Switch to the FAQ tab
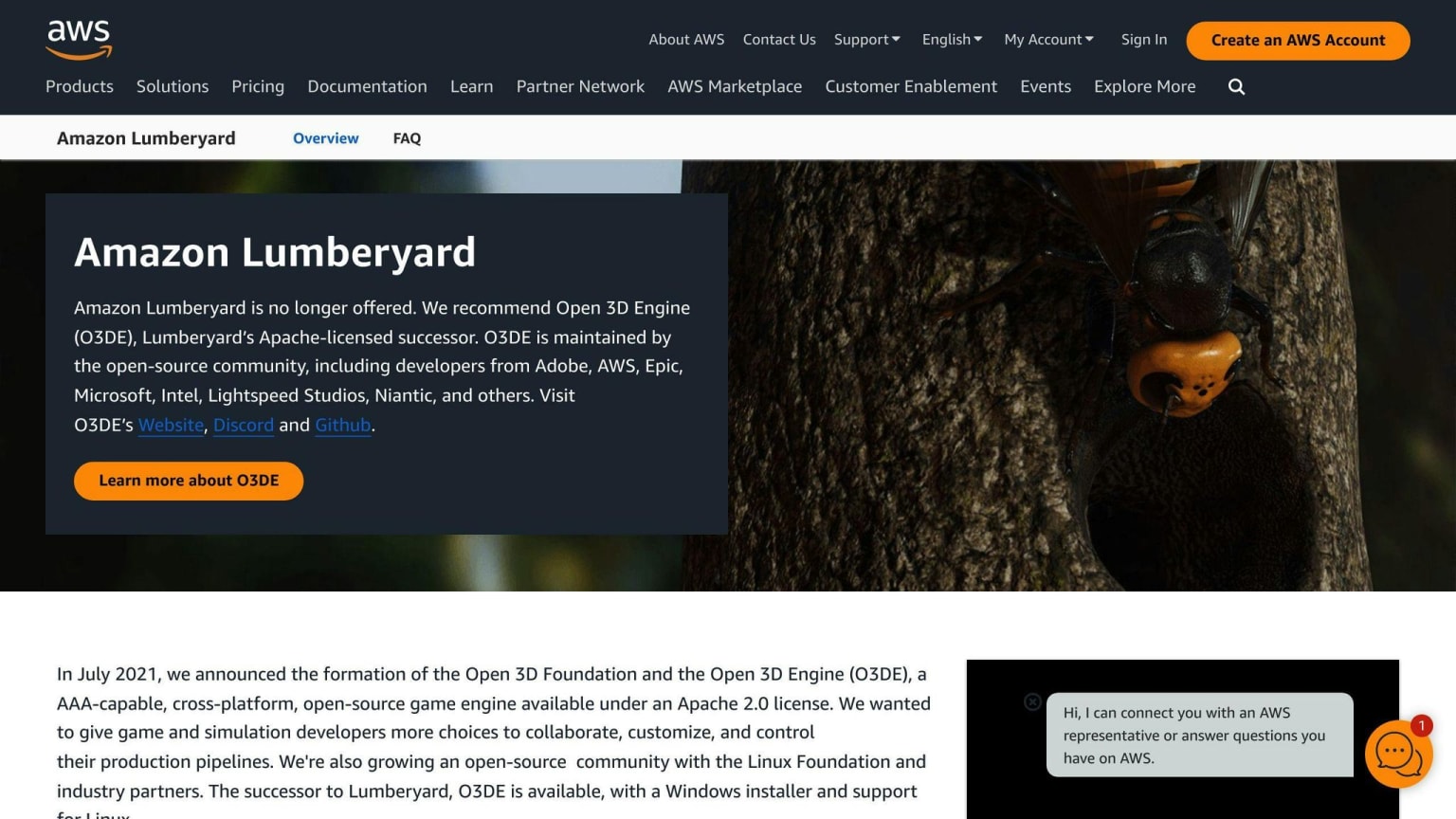Image resolution: width=1456 pixels, height=819 pixels. tap(407, 138)
